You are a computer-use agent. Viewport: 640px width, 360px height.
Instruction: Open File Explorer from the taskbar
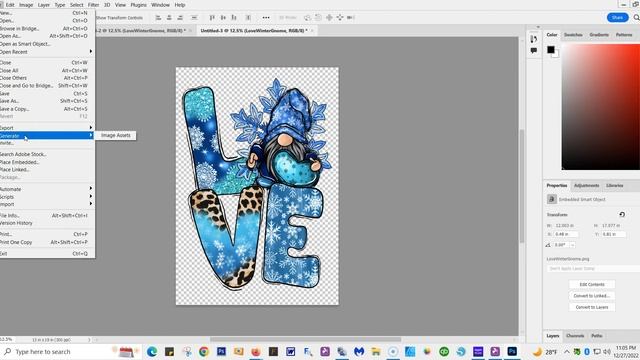[x=376, y=351]
